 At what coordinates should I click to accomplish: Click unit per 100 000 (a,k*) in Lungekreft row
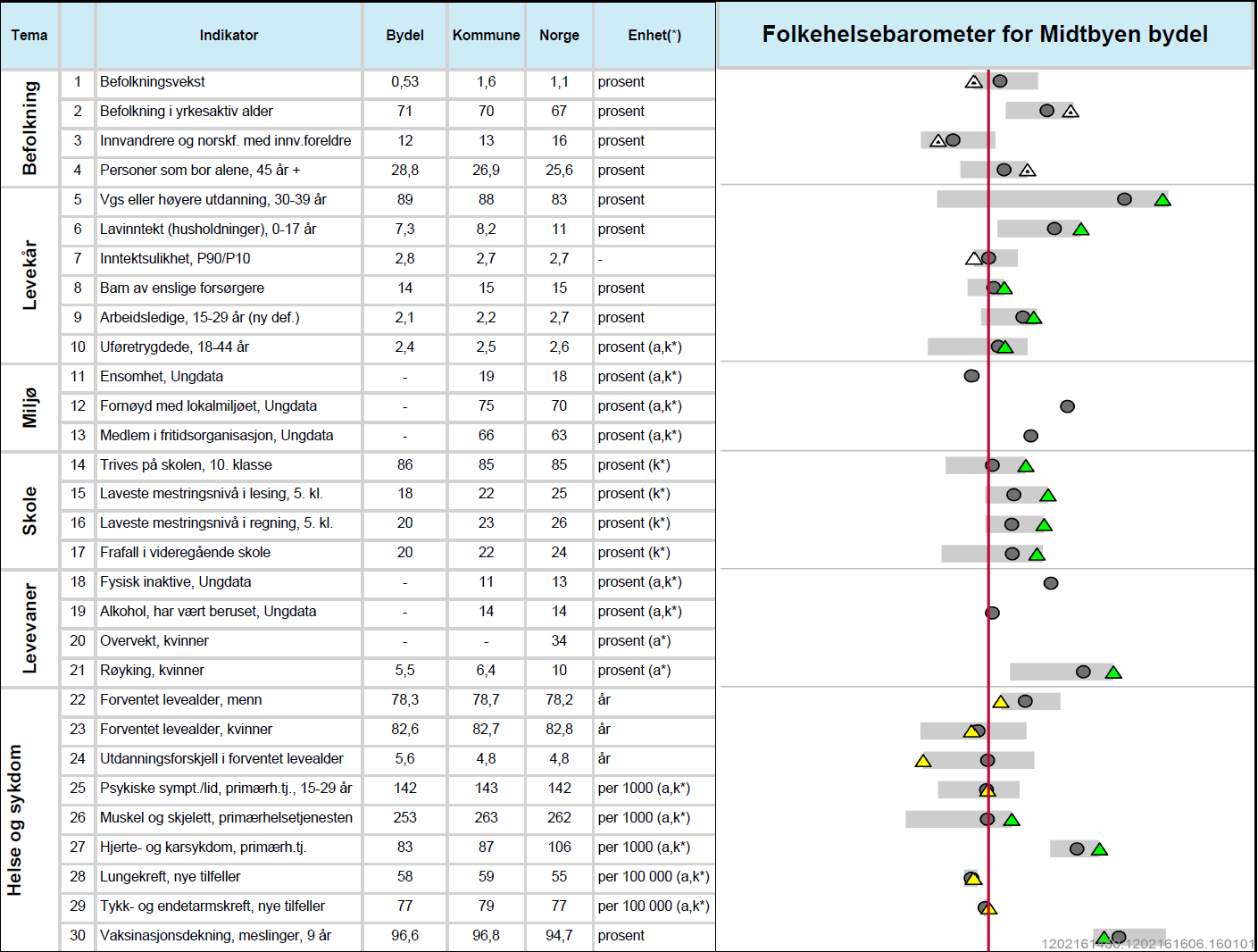[654, 877]
